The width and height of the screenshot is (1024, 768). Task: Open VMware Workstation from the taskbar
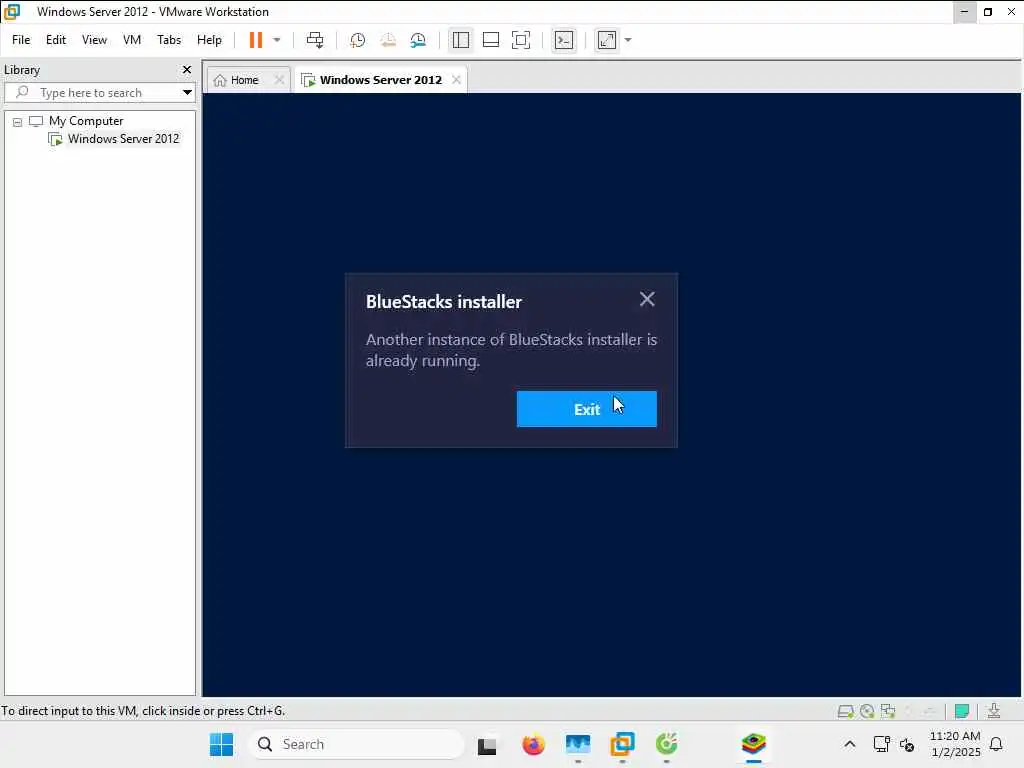[x=622, y=744]
